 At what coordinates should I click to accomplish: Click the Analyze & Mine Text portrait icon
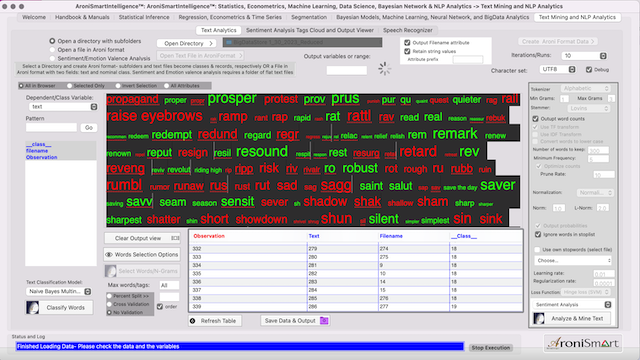coord(539,318)
